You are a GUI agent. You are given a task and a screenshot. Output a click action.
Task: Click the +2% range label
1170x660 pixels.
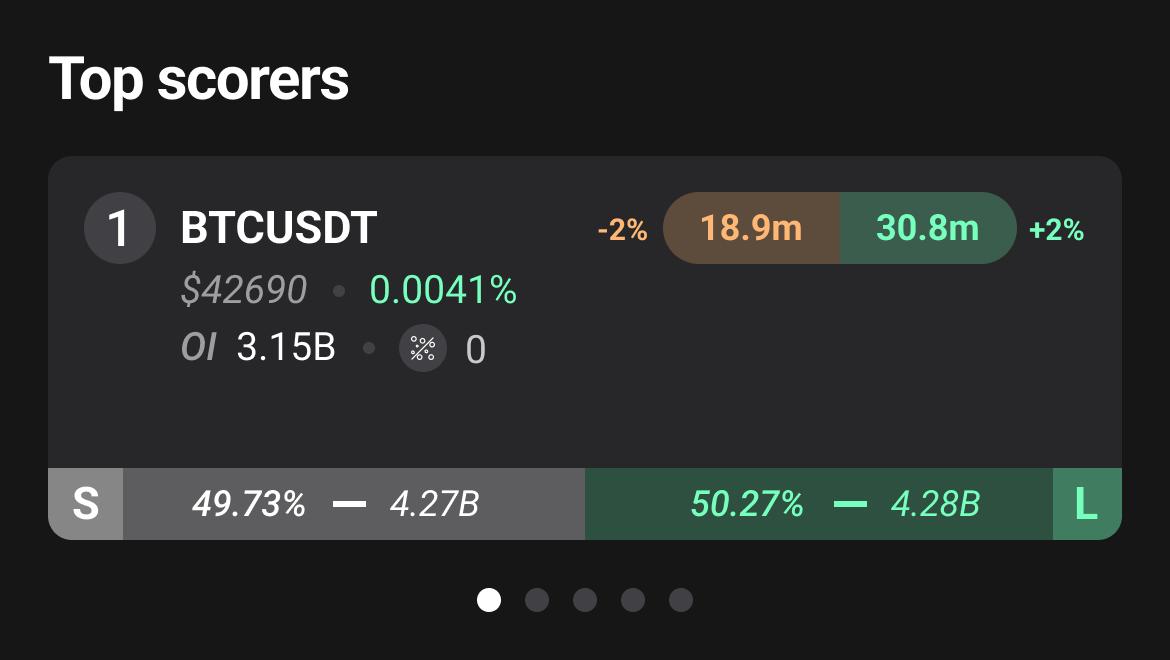(x=1056, y=230)
